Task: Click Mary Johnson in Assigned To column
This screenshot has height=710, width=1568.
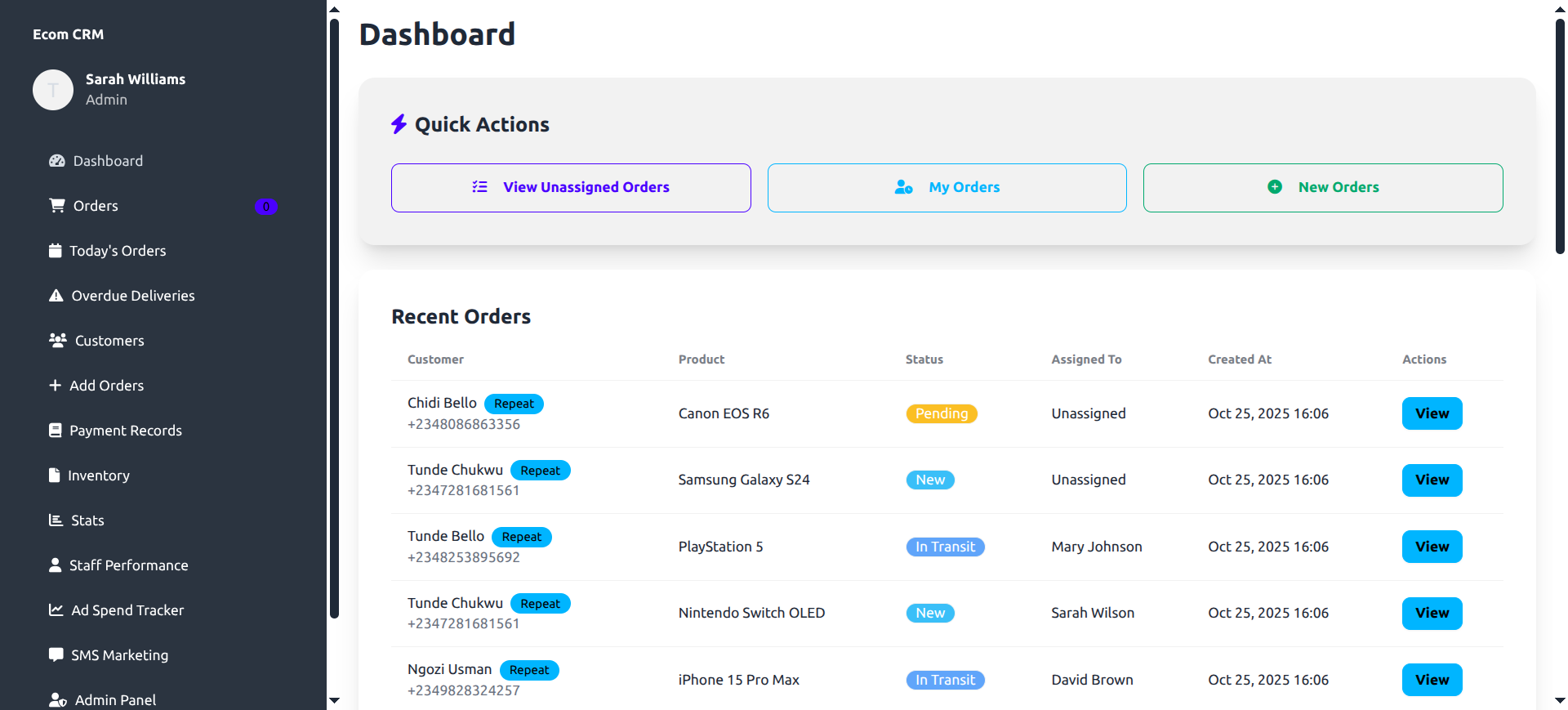Action: coord(1097,547)
